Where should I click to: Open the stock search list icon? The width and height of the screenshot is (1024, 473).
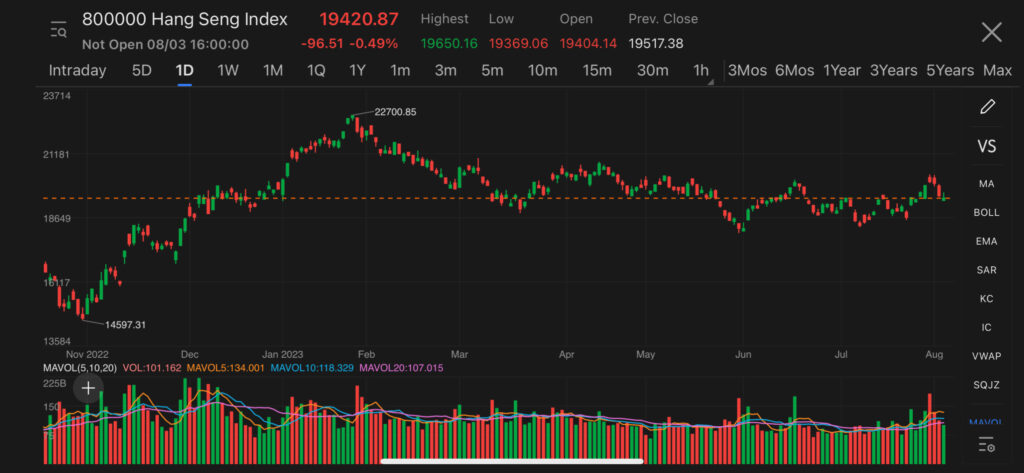[59, 30]
